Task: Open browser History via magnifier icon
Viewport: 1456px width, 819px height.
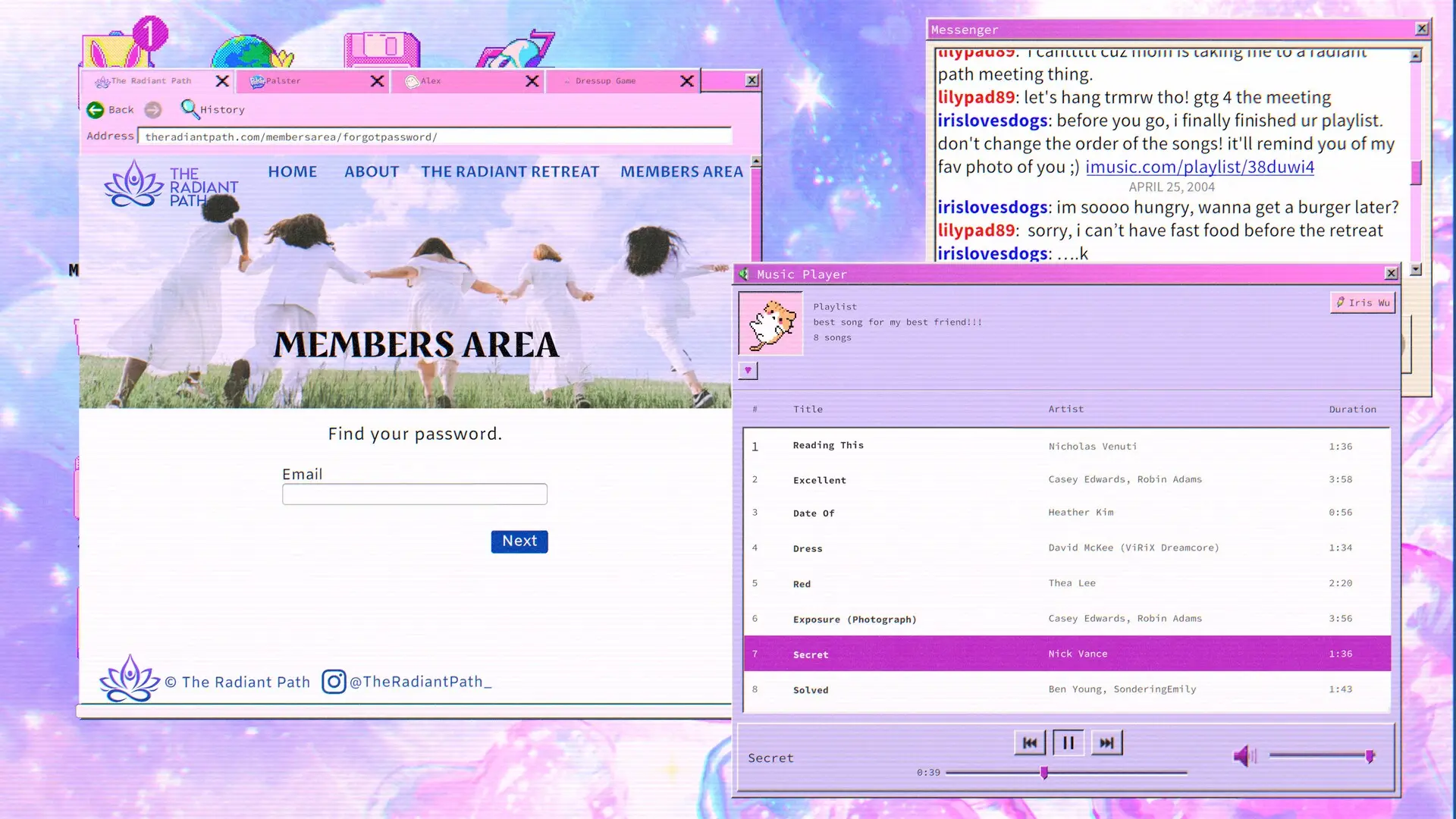Action: click(190, 108)
